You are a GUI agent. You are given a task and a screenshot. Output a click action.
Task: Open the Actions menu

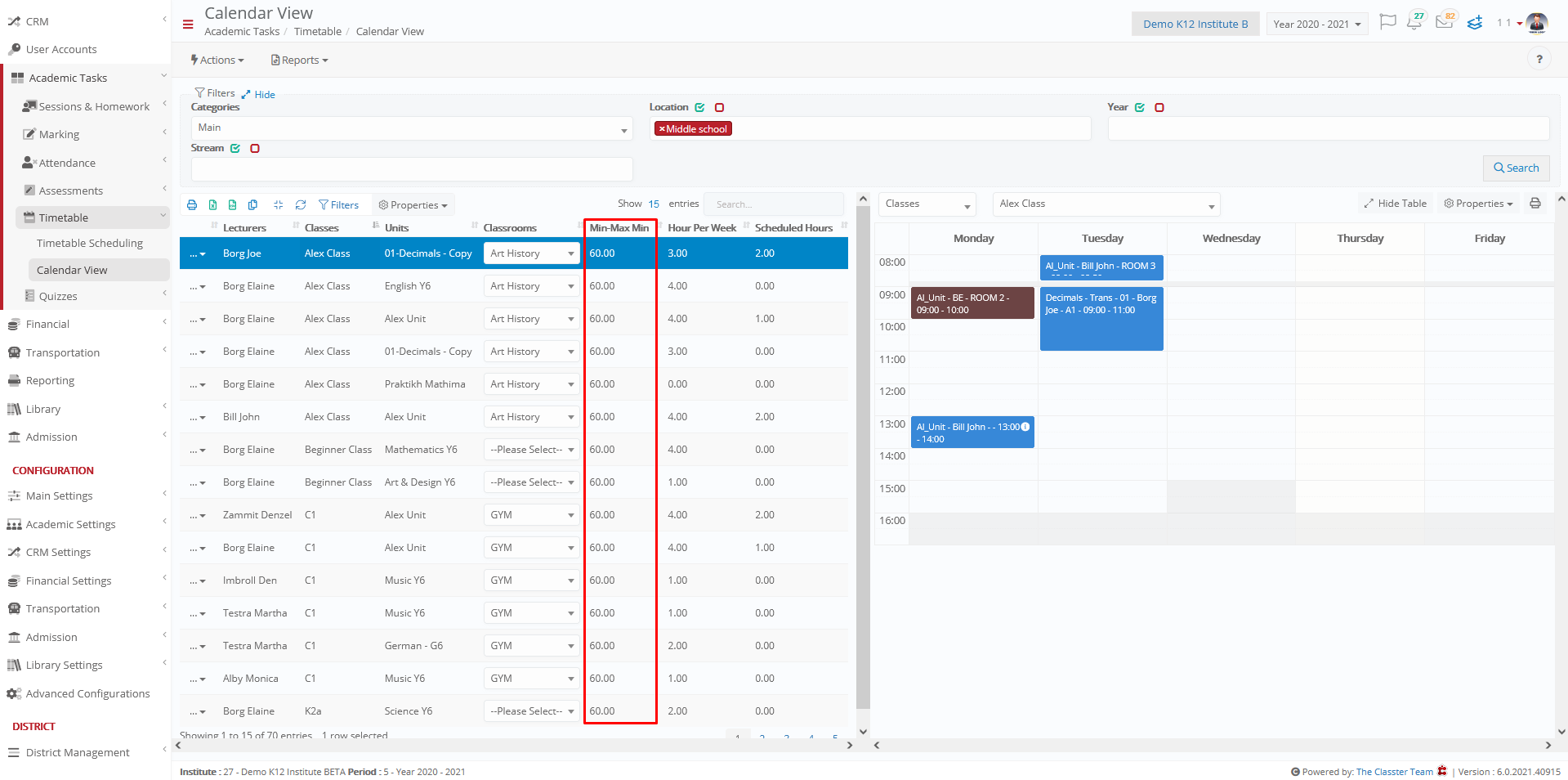(x=217, y=61)
